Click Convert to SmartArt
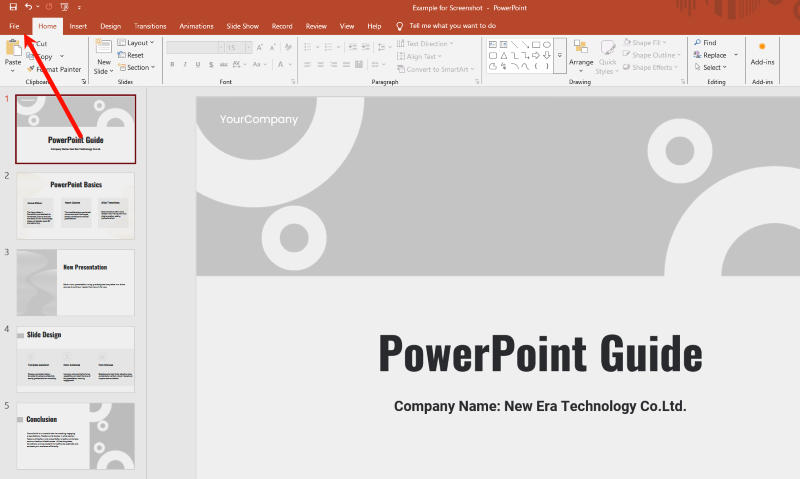Image resolution: width=800 pixels, height=479 pixels. (436, 69)
